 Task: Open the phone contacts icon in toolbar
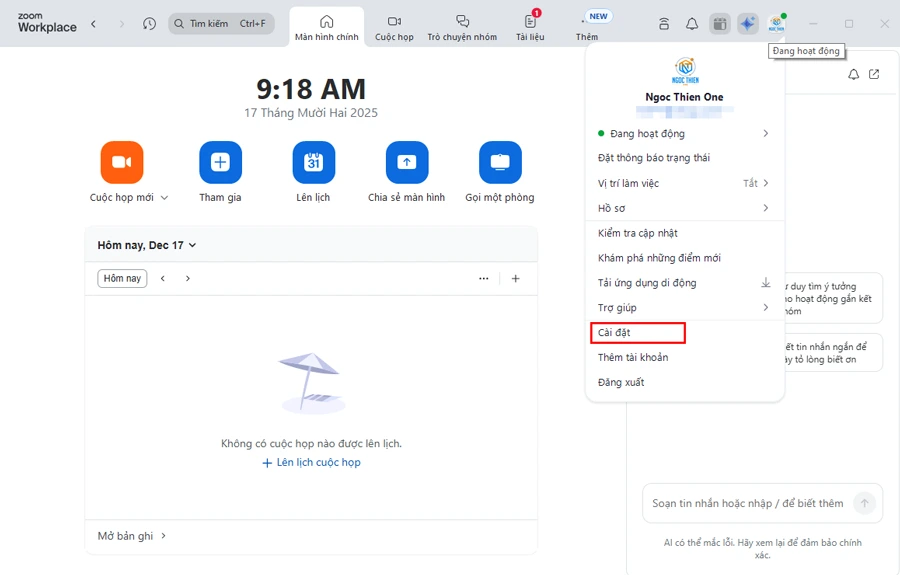tap(664, 24)
